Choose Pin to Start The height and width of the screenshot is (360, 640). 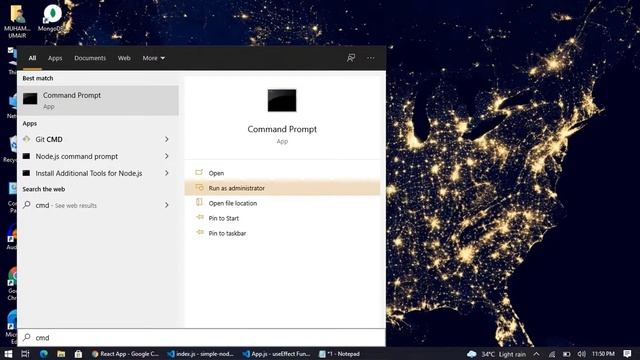click(282, 218)
